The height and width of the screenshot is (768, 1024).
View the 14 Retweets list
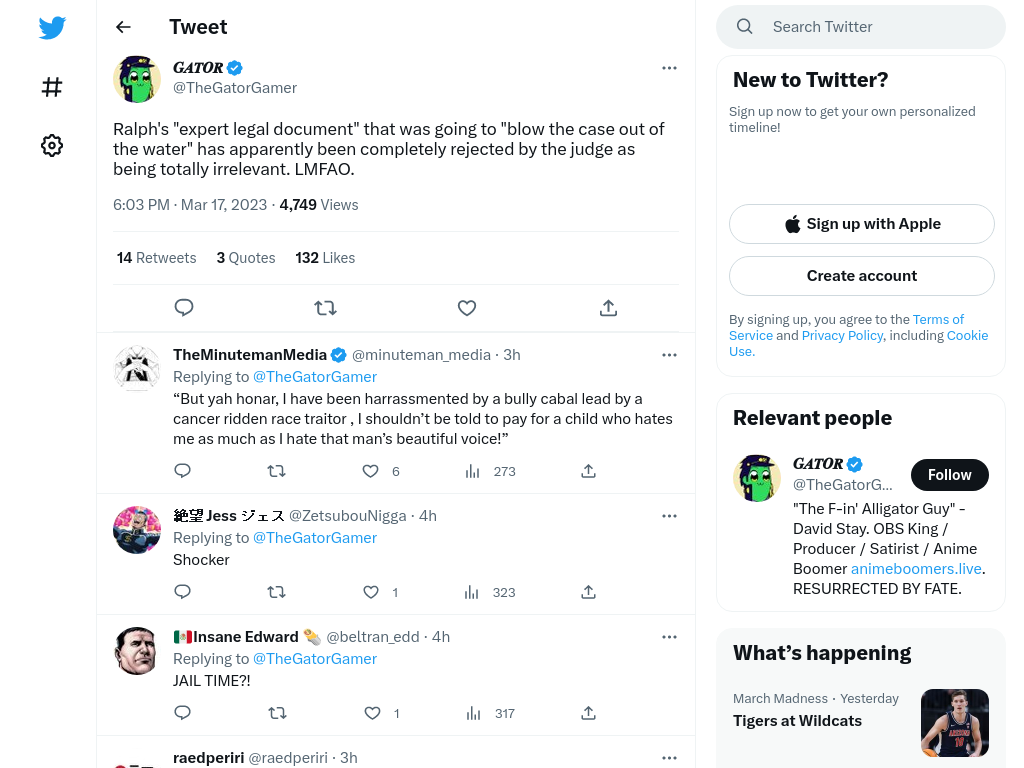coord(157,258)
